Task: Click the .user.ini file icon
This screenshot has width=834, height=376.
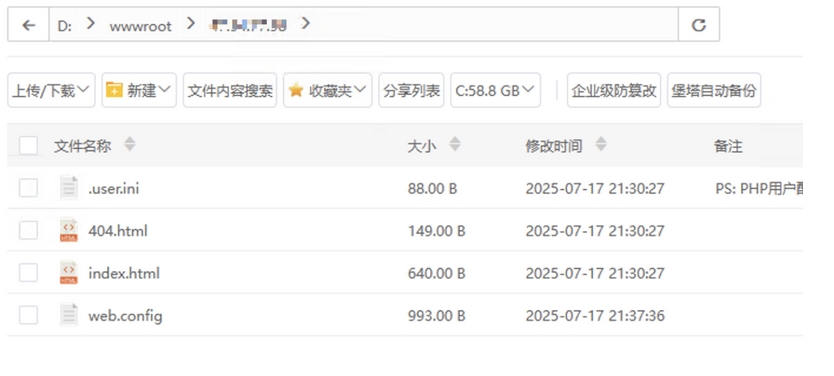Action: (x=69, y=188)
